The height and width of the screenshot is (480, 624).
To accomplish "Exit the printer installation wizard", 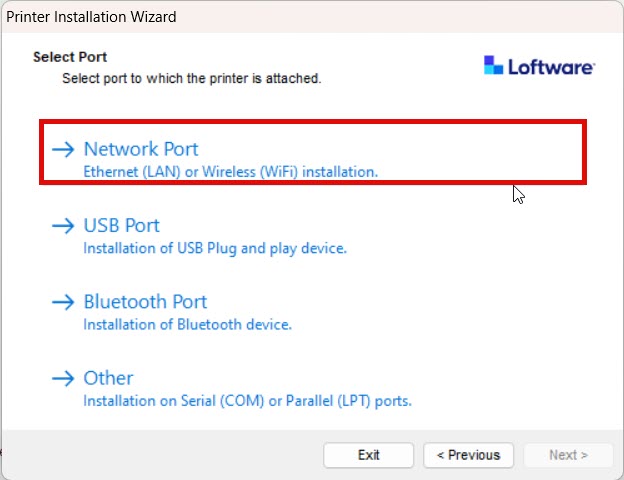I will pyautogui.click(x=369, y=455).
